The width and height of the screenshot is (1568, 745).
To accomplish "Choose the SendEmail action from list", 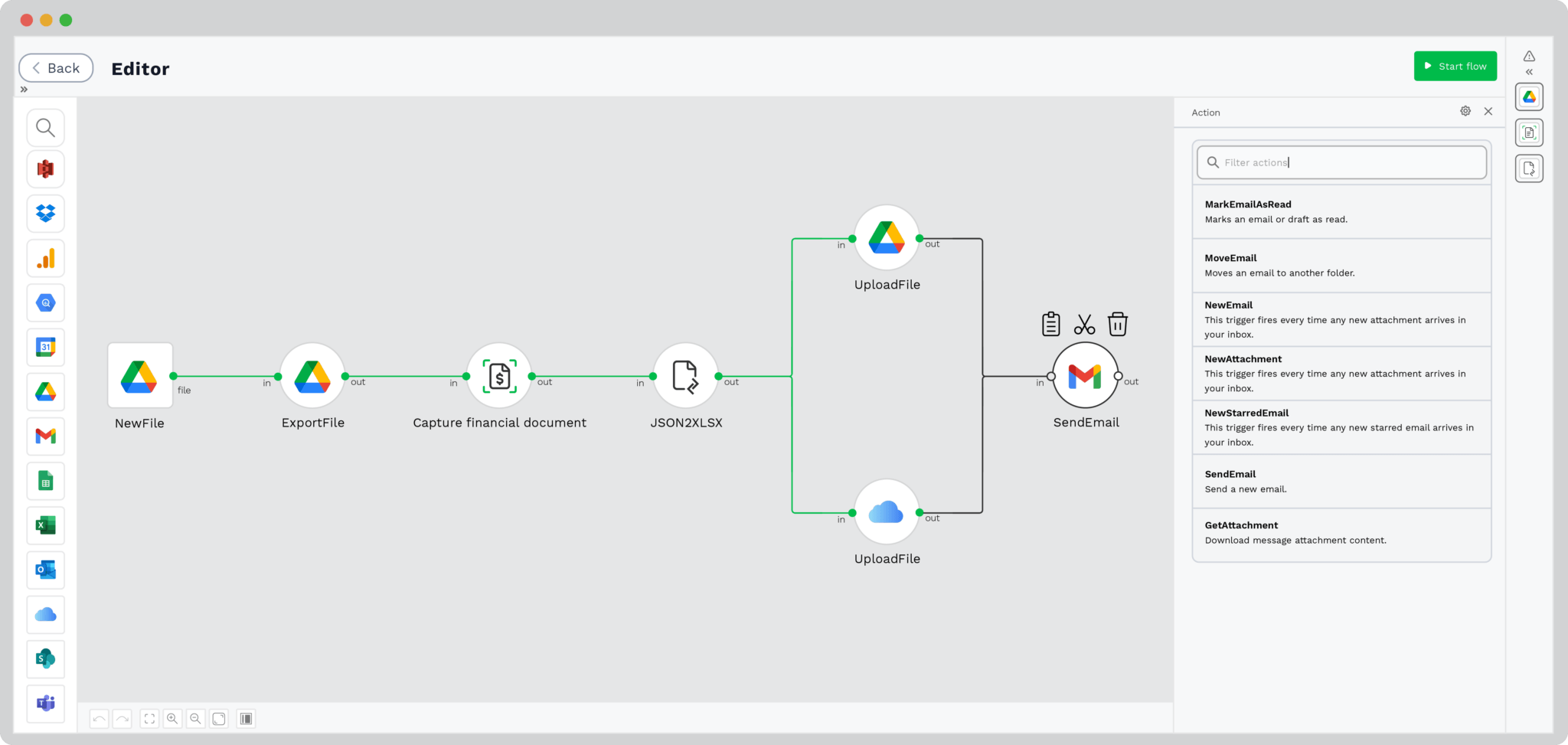I will pos(1341,481).
